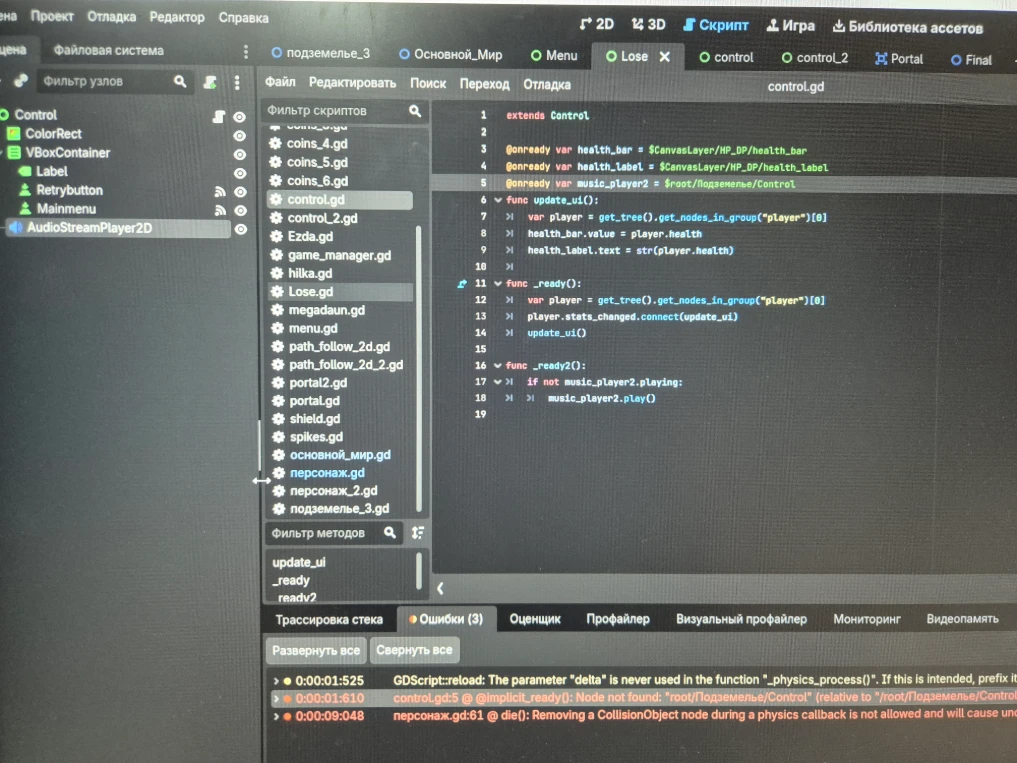Screen dimensions: 1017x763
Task: Open scene dock three-dot options menu
Action: 245,51
